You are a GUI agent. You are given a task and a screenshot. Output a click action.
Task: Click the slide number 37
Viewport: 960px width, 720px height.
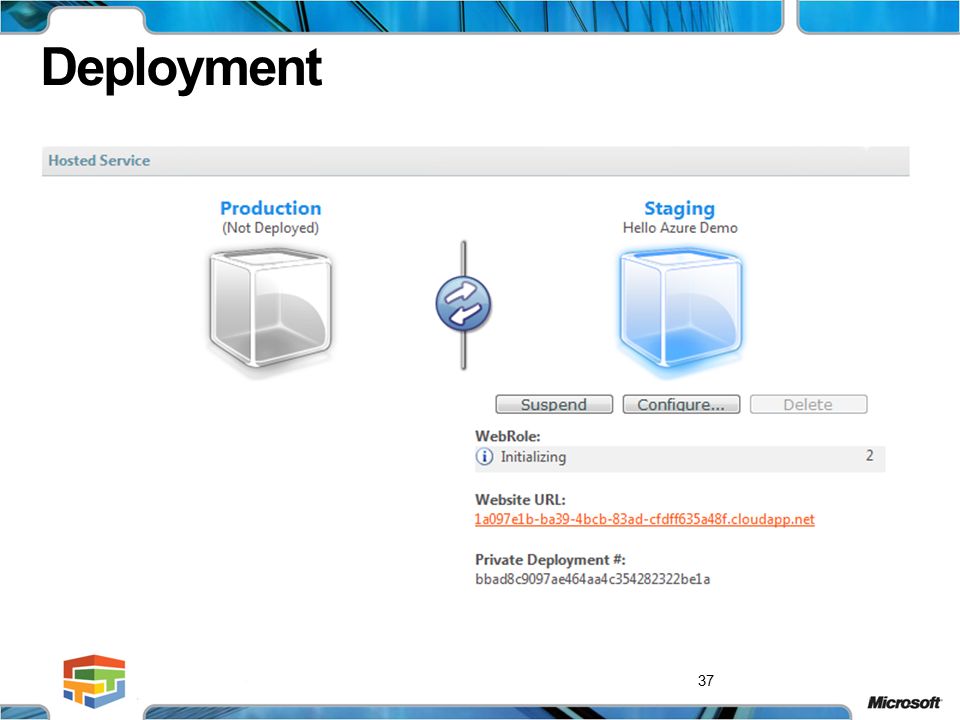pyautogui.click(x=706, y=680)
